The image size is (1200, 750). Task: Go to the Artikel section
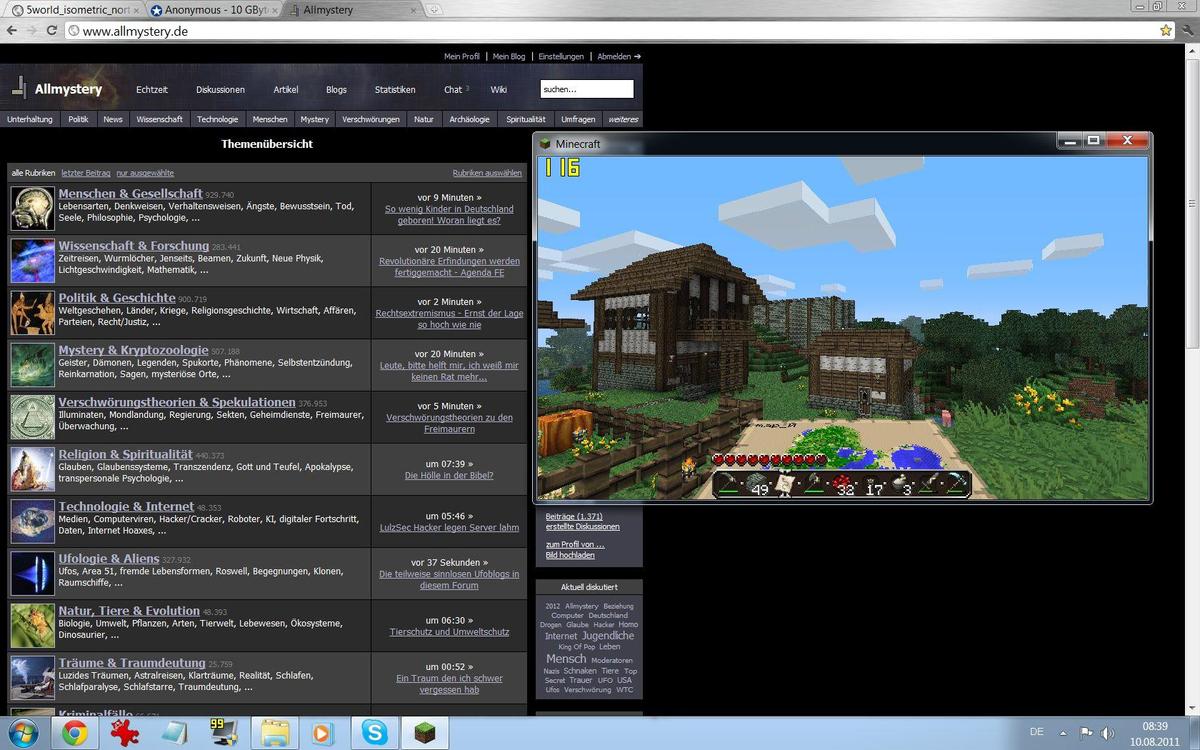286,89
